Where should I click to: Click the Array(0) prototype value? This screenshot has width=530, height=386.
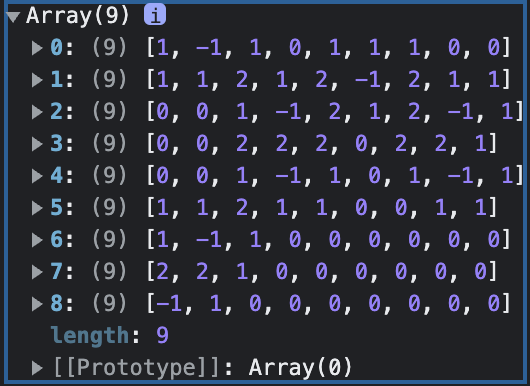pyautogui.click(x=300, y=367)
